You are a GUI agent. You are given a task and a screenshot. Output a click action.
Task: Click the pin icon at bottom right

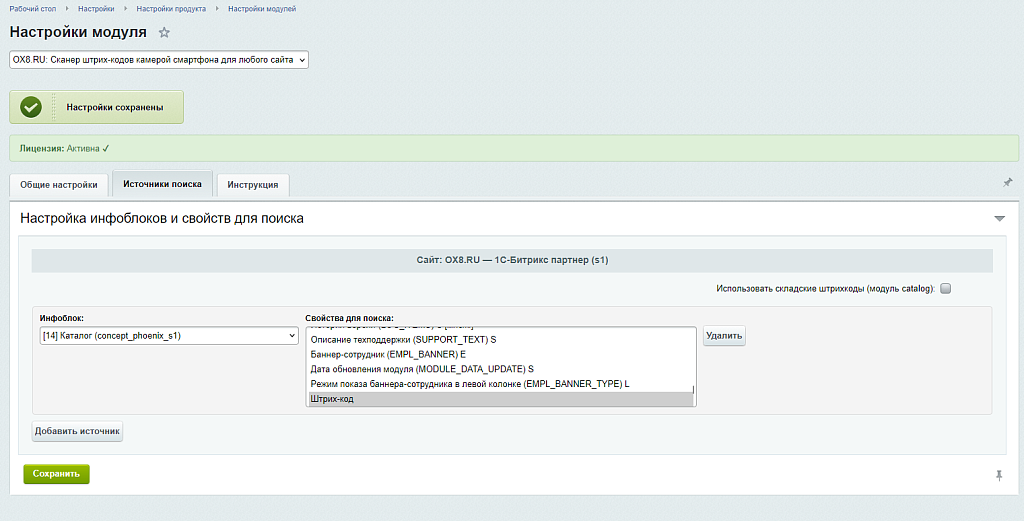998,476
